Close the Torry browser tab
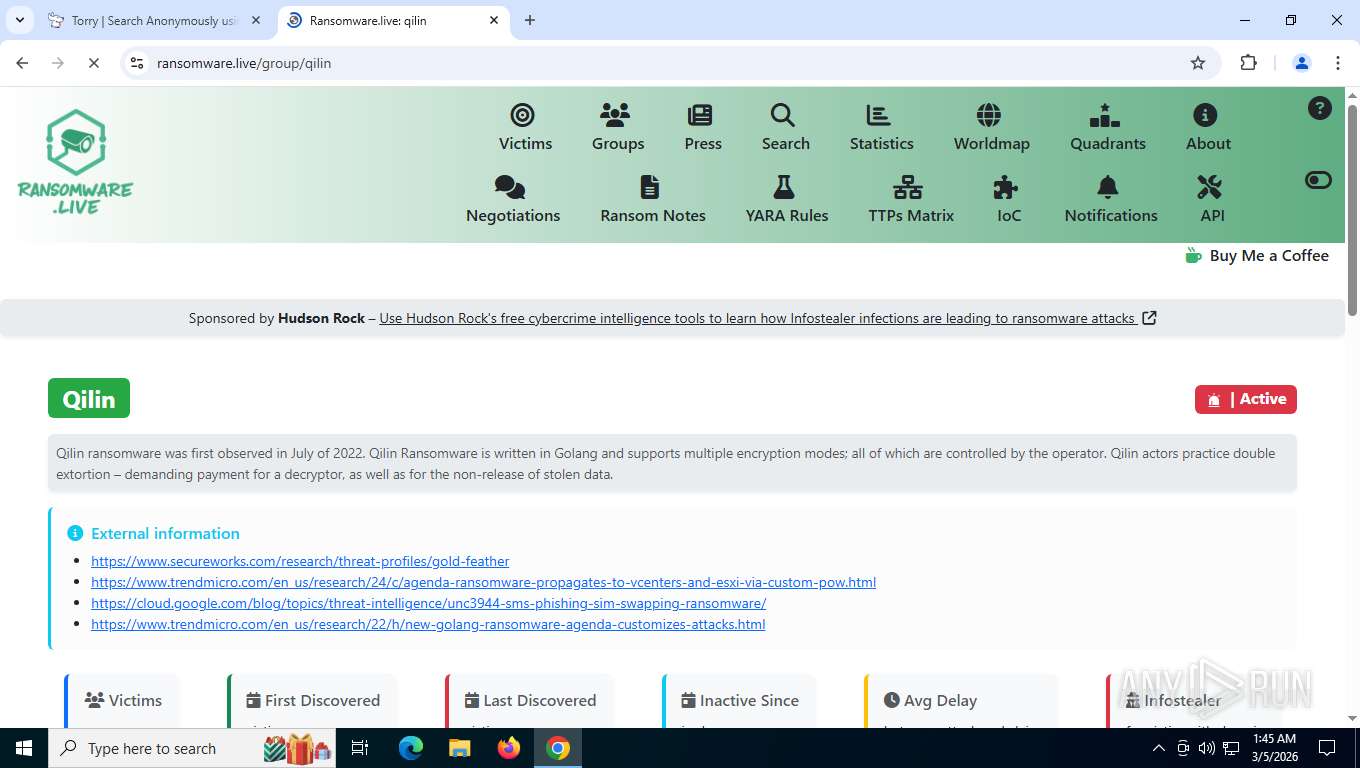This screenshot has width=1360, height=768. 256,20
